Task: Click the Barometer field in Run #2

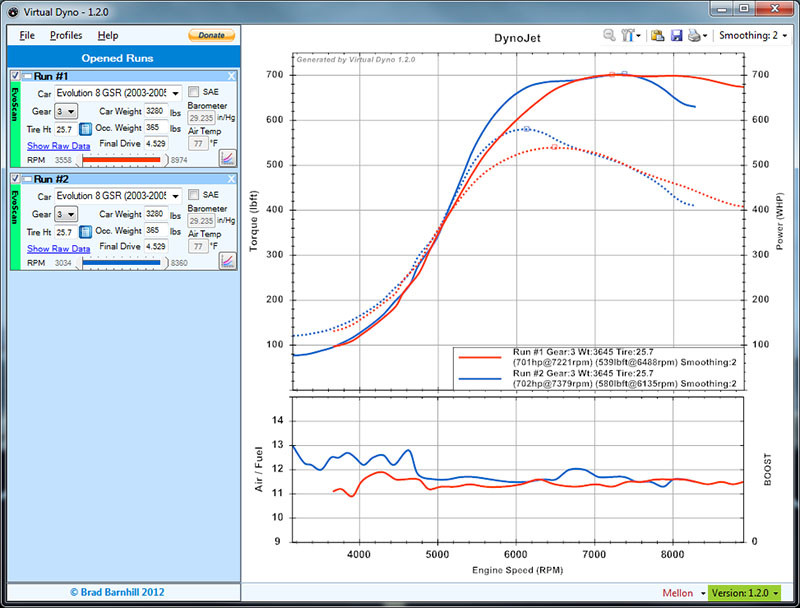Action: coord(202,221)
